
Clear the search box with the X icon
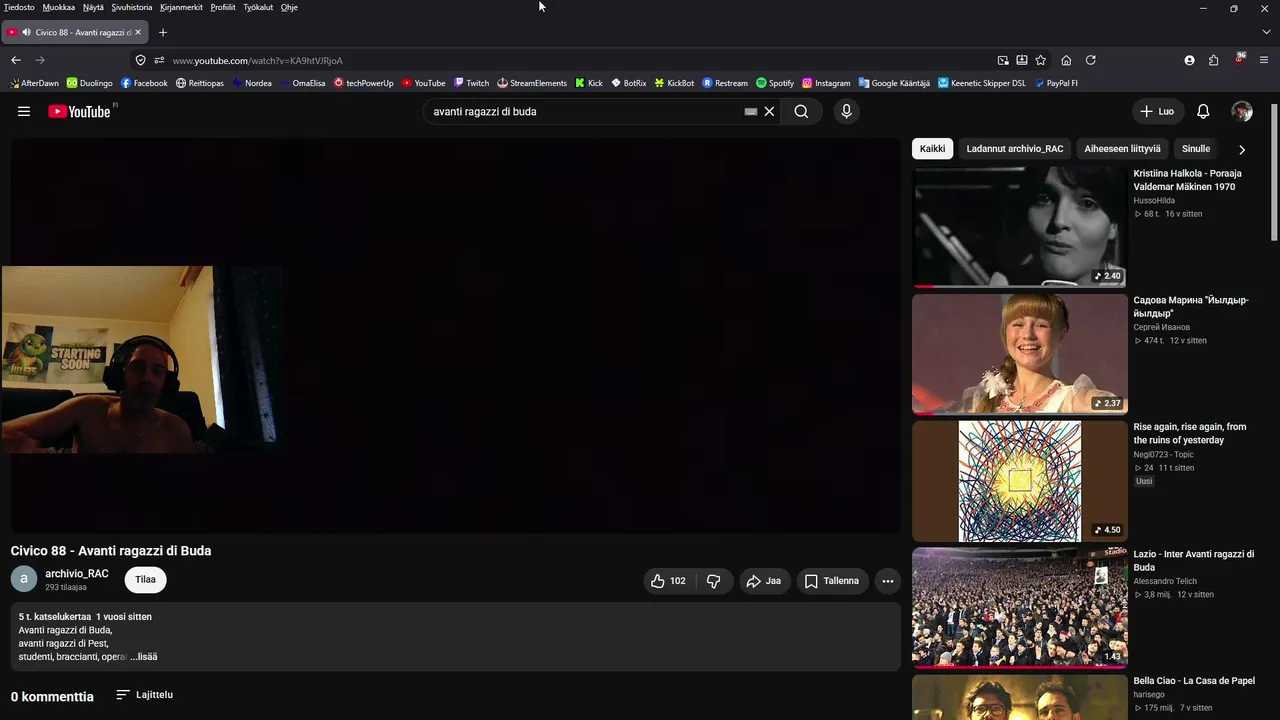769,111
